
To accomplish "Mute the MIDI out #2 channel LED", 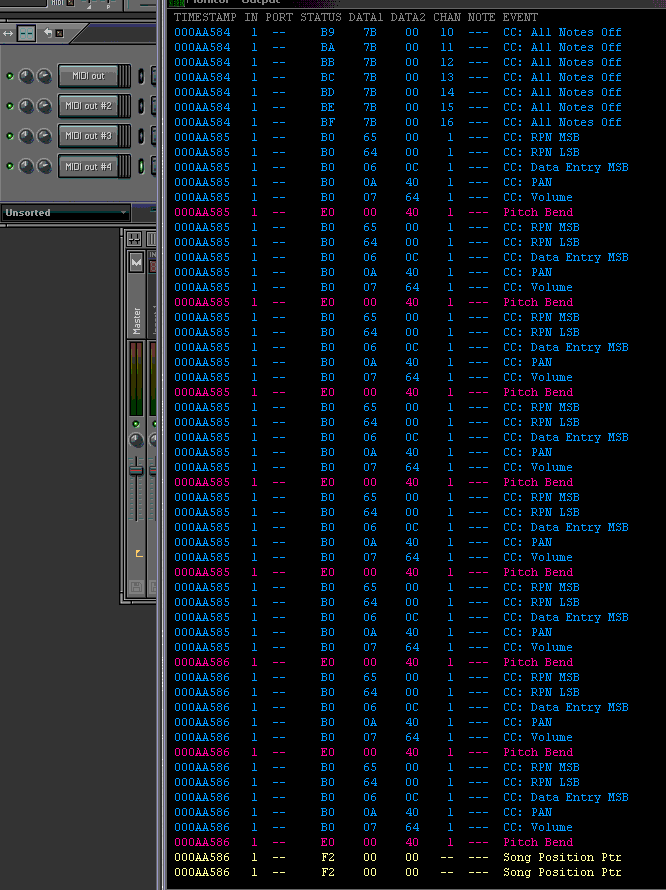I will click(10, 106).
